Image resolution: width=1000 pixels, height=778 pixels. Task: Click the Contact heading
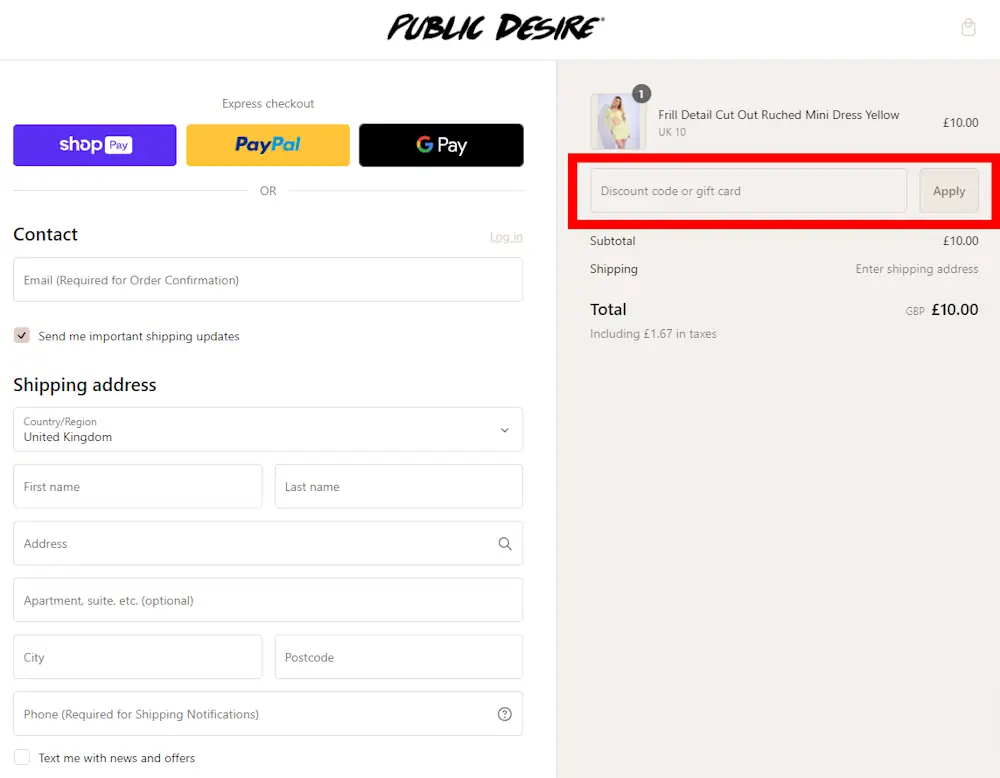tap(45, 235)
